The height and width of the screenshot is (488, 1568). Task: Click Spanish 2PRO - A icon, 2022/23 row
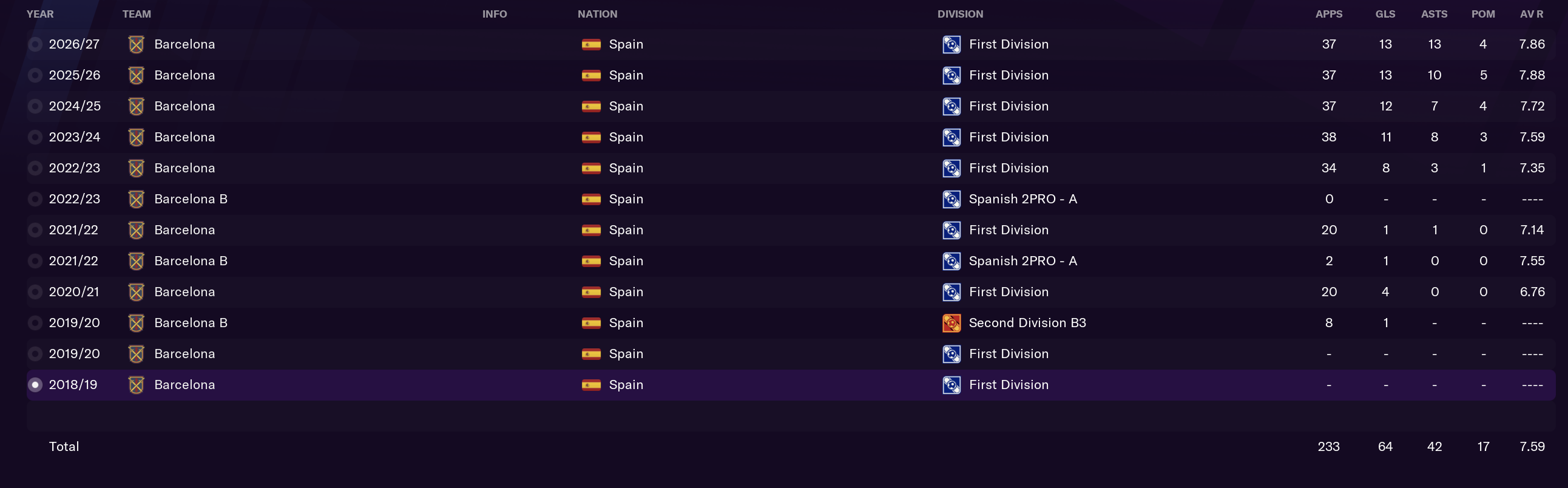951,199
